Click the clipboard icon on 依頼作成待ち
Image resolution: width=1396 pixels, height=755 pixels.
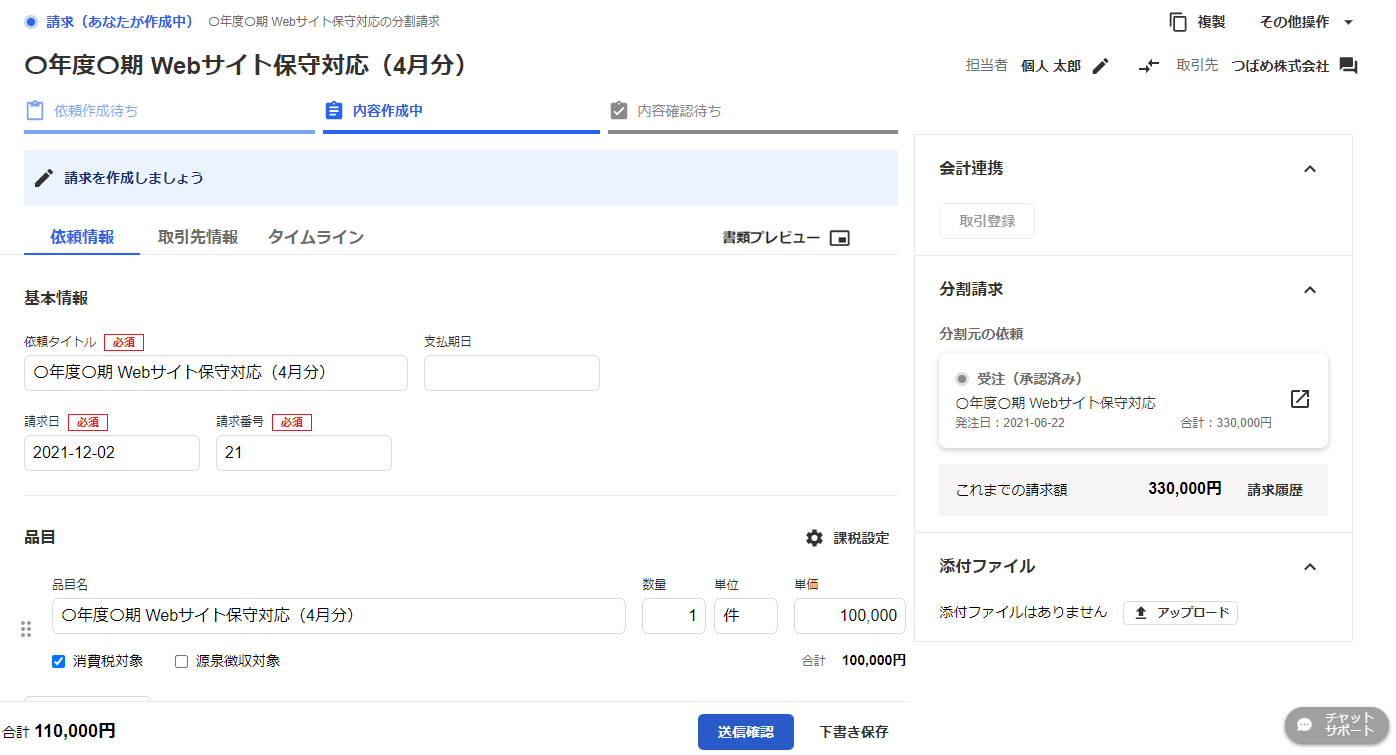click(35, 111)
